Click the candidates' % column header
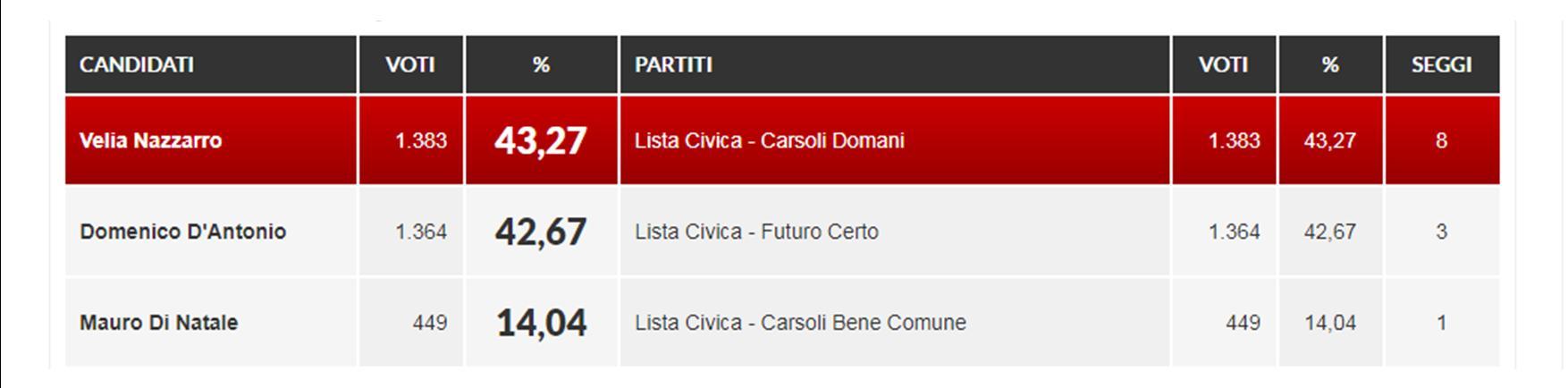Viewport: 1568px width, 388px height. point(541,64)
